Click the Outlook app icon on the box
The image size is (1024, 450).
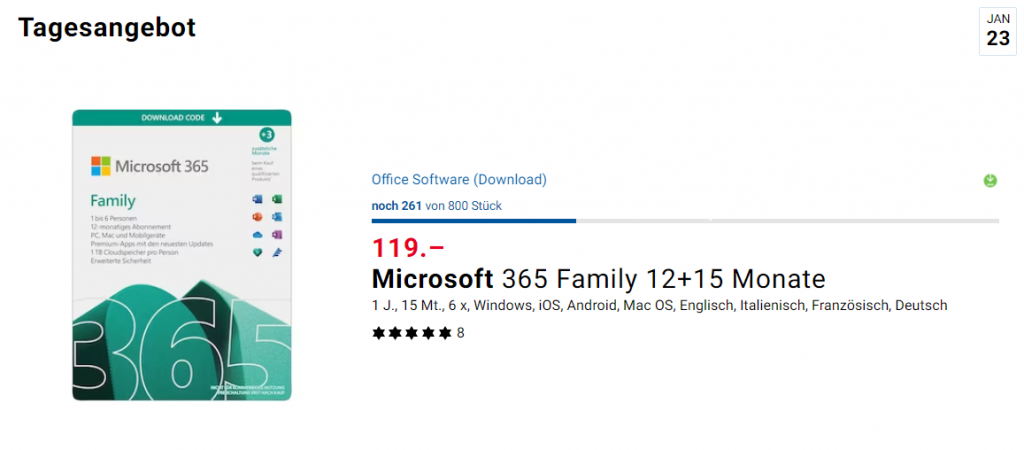(276, 217)
